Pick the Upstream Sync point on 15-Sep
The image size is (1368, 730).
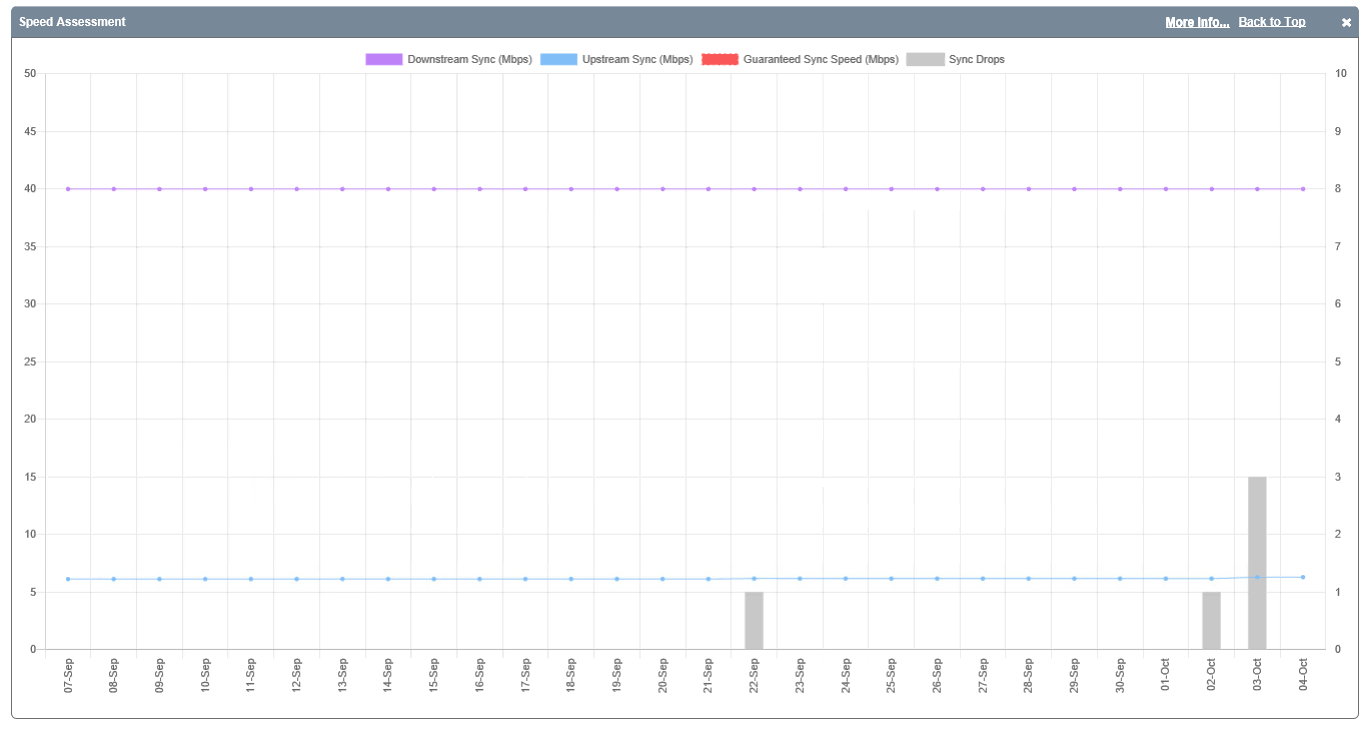tap(434, 579)
